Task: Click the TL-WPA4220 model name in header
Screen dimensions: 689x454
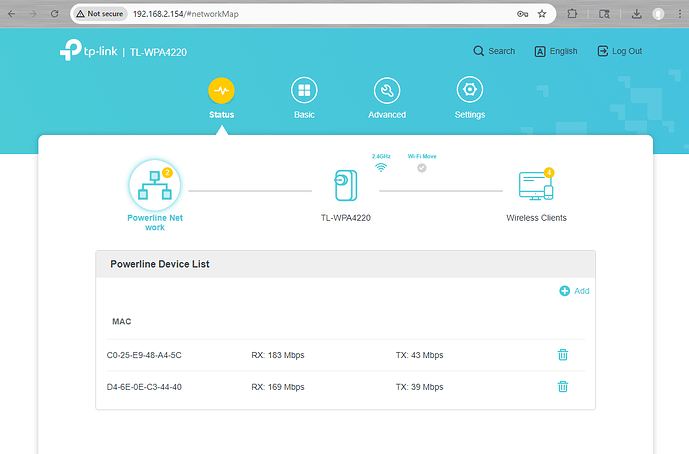Action: 158,52
